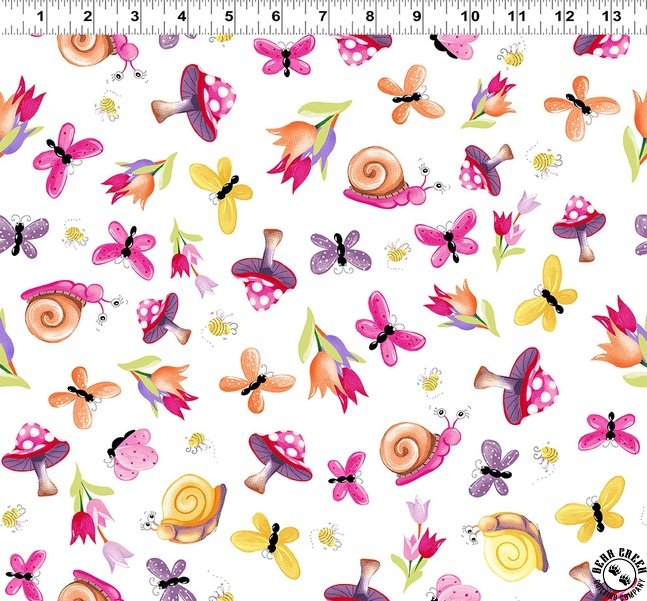The image size is (647, 601).
Task: Click the number 9 on the ruler
Action: (418, 17)
